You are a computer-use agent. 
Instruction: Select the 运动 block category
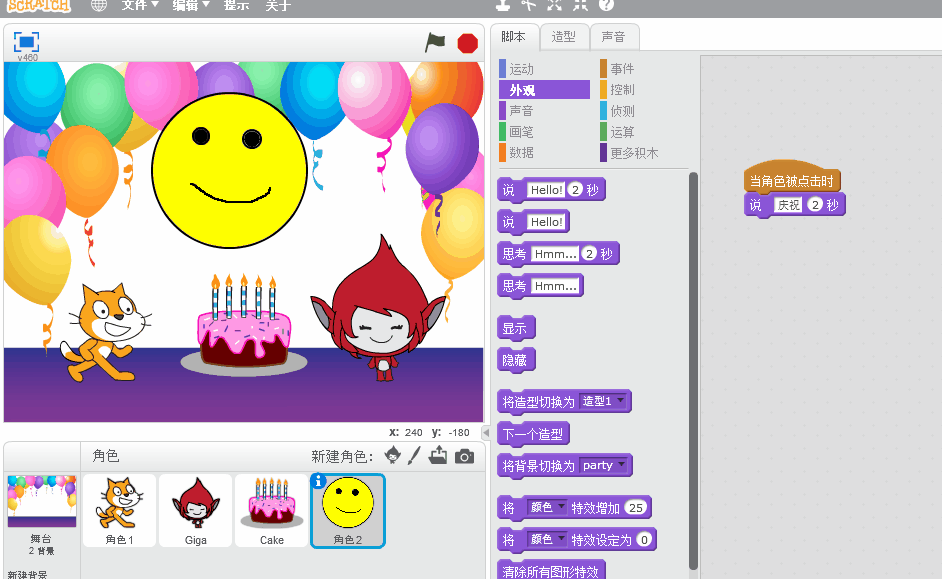coord(544,68)
